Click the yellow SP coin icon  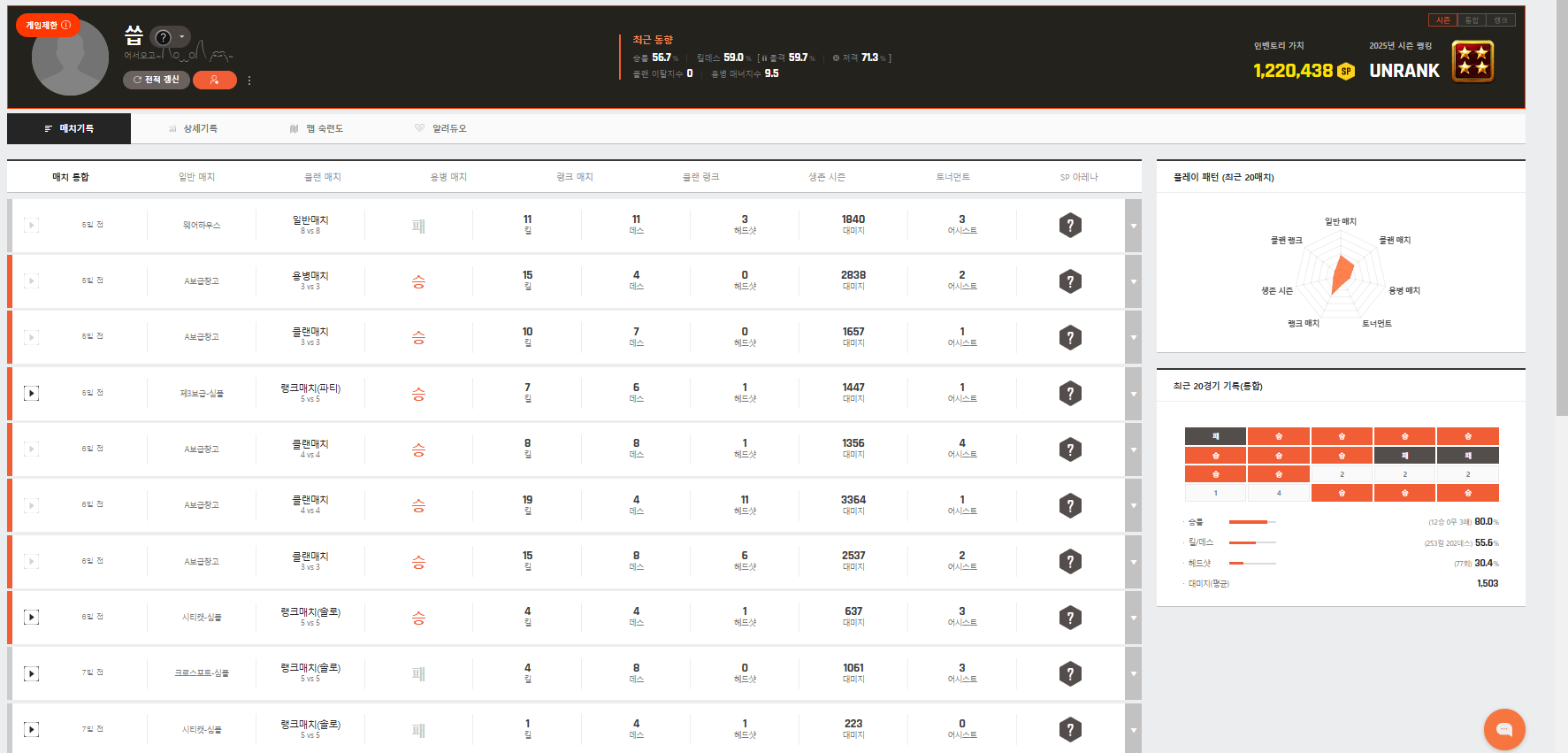tap(1345, 72)
